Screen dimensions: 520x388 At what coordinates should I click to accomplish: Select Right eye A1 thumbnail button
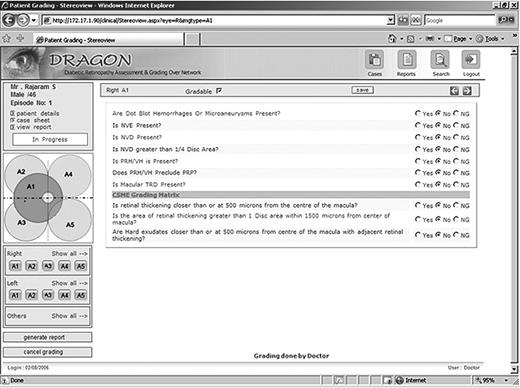pyautogui.click(x=15, y=266)
